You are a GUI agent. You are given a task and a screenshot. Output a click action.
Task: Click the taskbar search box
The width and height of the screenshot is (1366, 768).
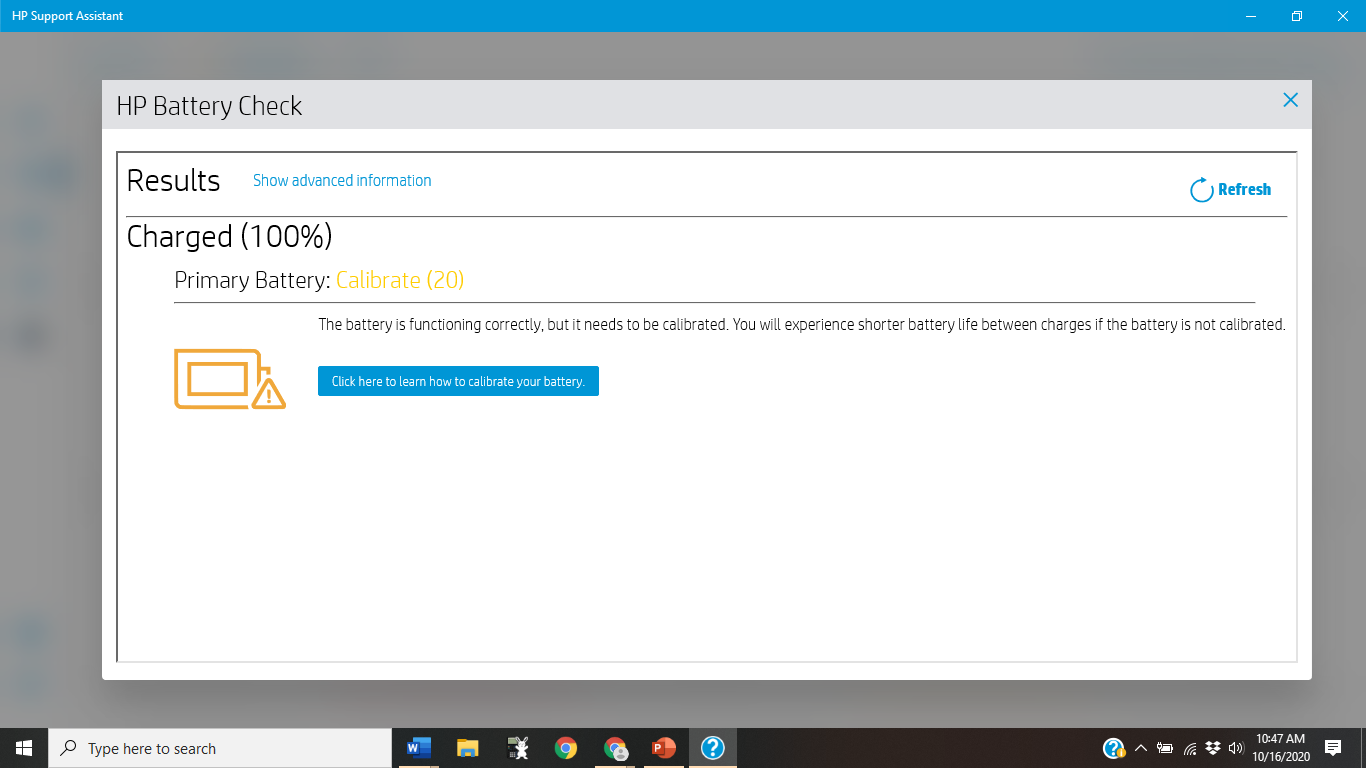pos(220,748)
